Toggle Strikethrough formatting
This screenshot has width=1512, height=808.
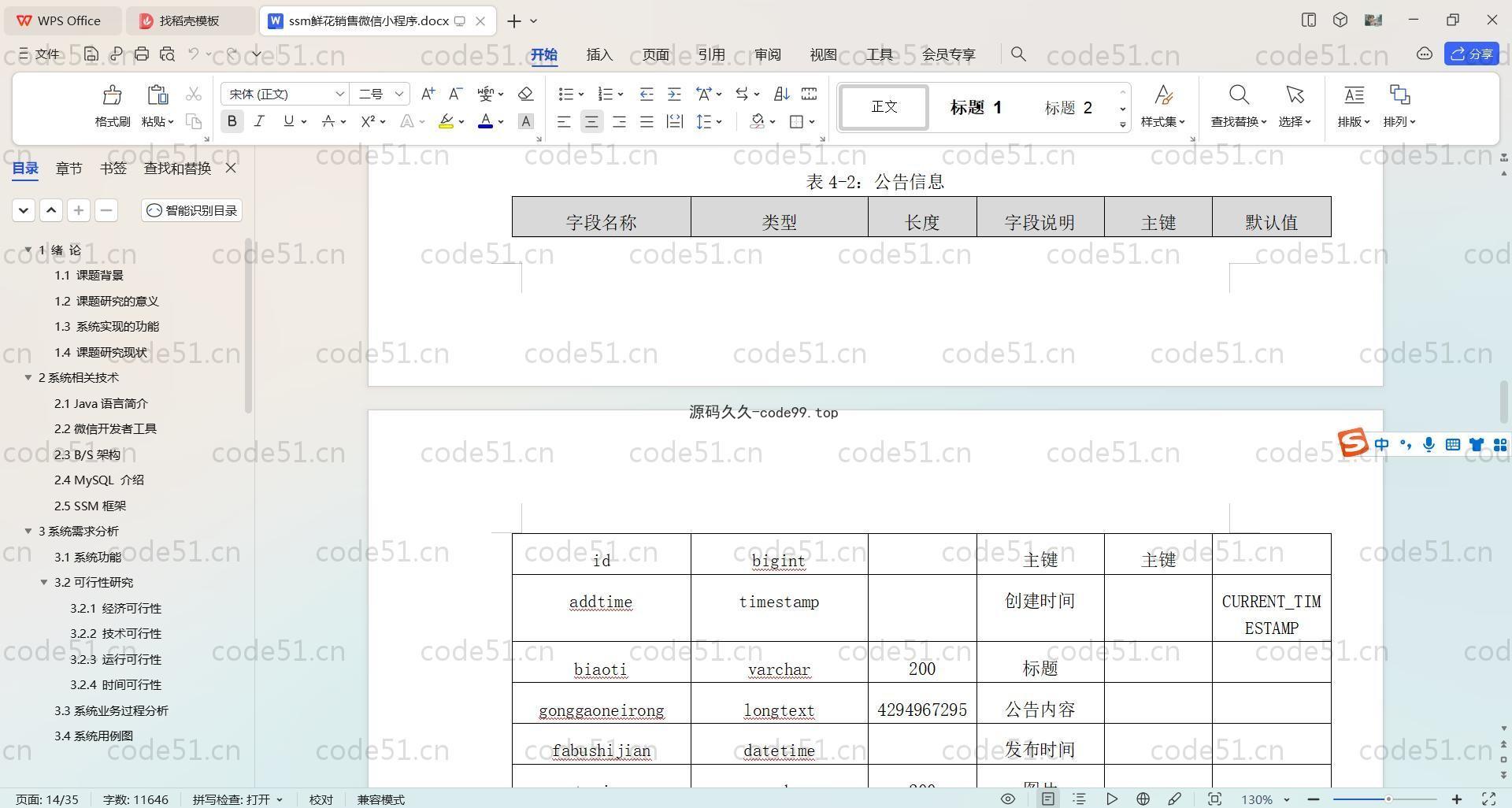[328, 121]
